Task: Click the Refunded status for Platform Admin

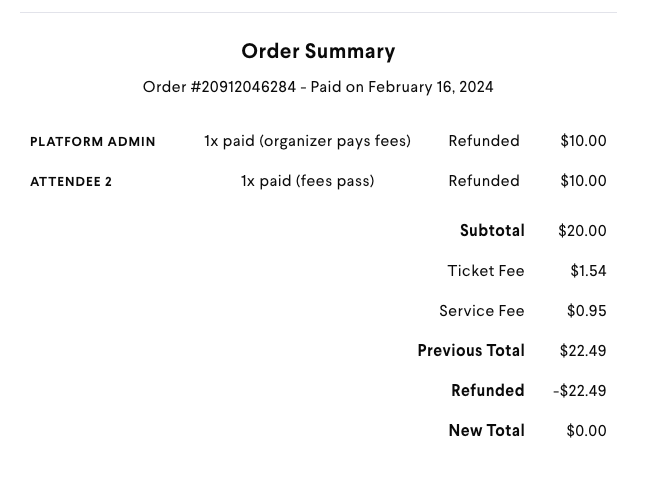Action: point(484,141)
